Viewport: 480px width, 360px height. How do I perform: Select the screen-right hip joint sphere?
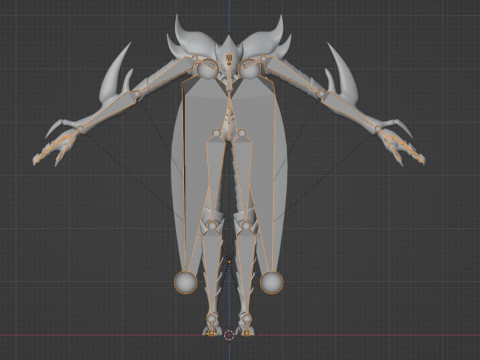point(242,133)
